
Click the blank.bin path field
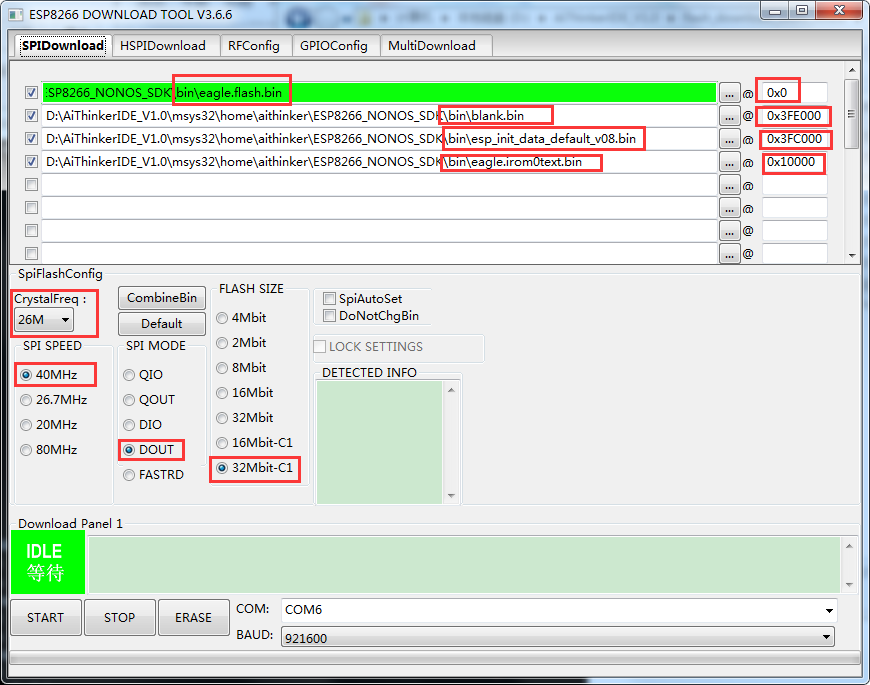(380, 116)
